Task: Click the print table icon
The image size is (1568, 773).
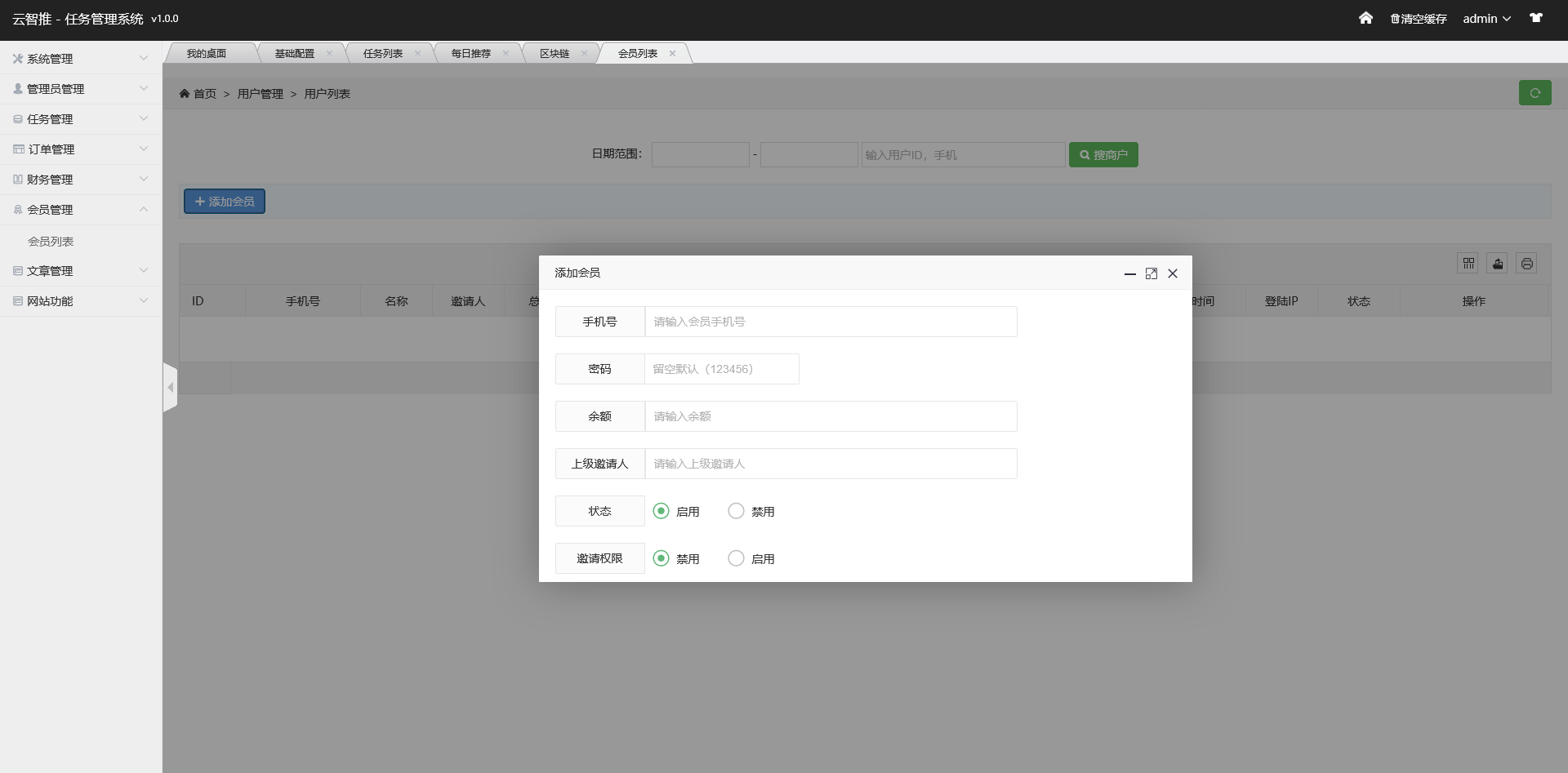Action: 1526,263
